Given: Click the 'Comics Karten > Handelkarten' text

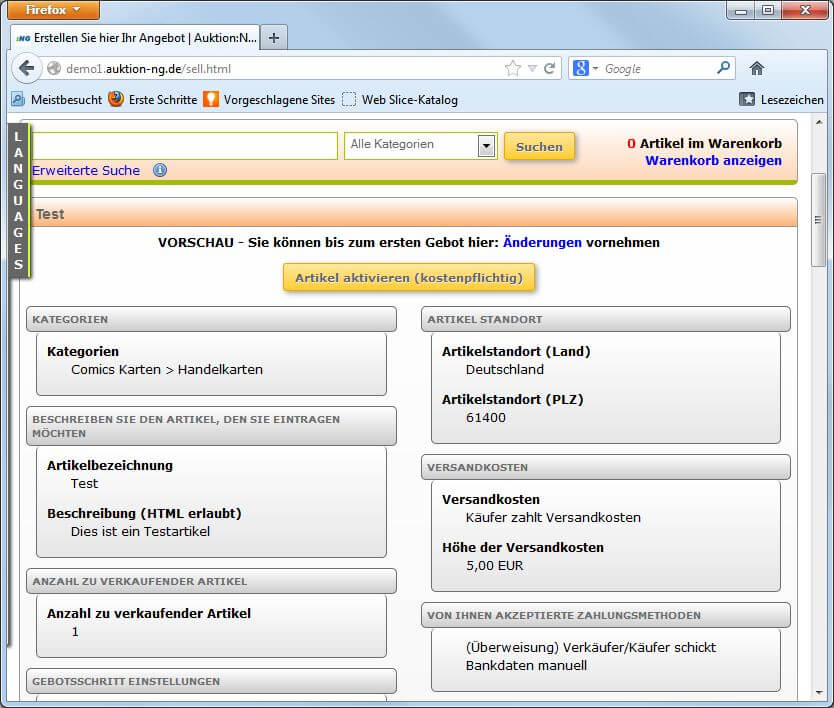Looking at the screenshot, I should [167, 370].
